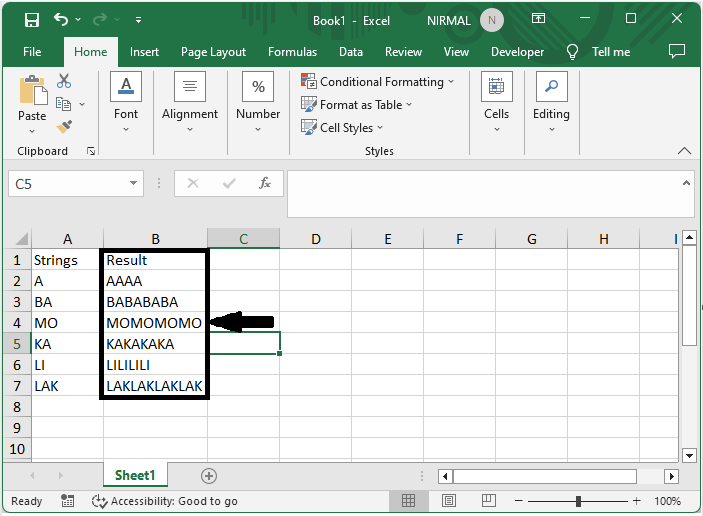
Task: Switch to the Developer tab
Action: 517,52
